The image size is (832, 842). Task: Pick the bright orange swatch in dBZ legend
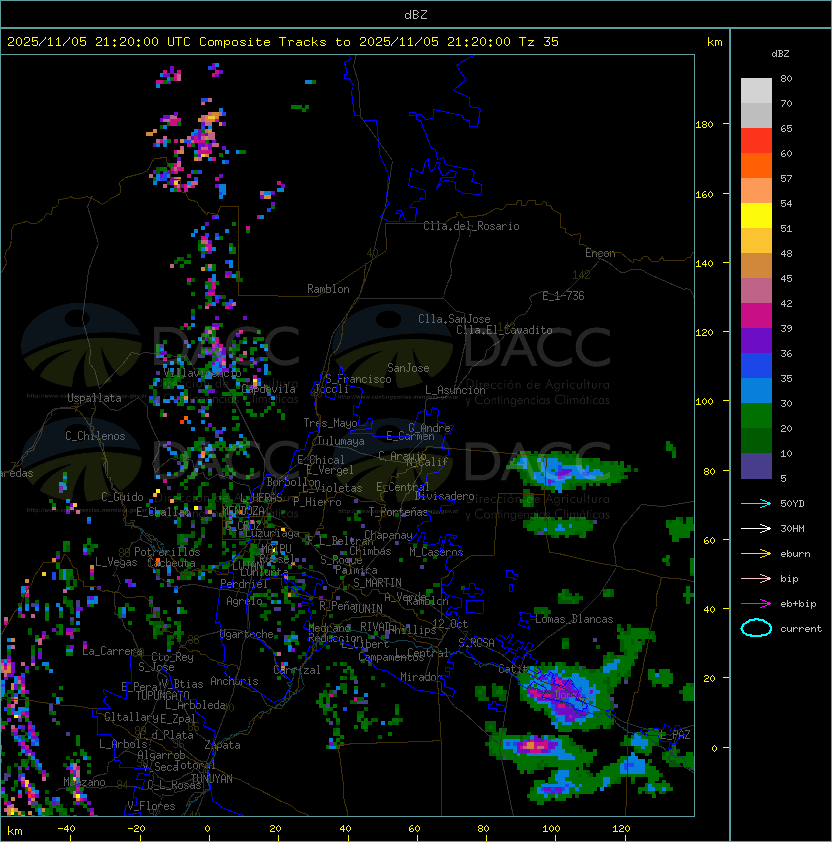click(x=756, y=165)
